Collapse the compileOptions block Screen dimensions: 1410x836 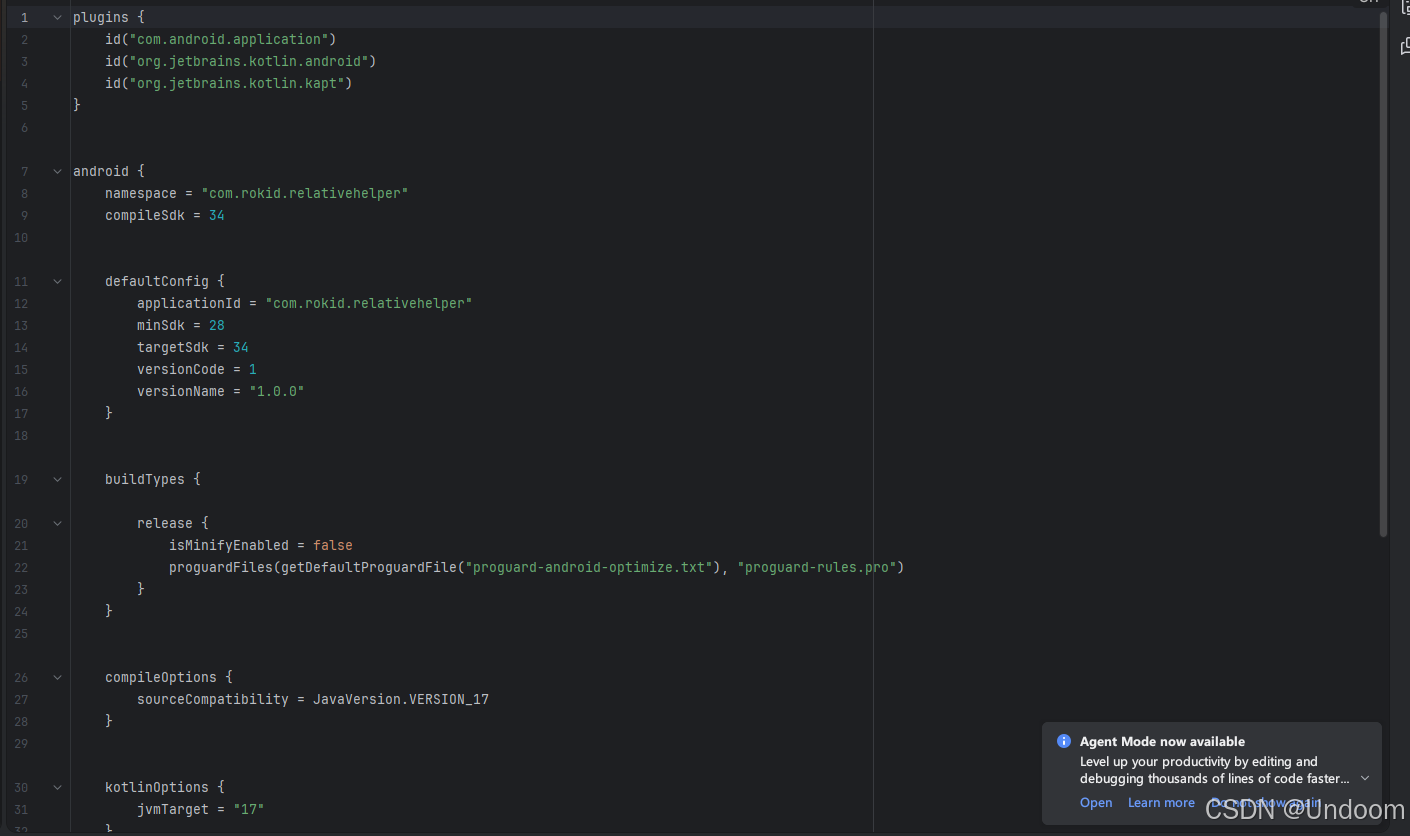pos(57,678)
